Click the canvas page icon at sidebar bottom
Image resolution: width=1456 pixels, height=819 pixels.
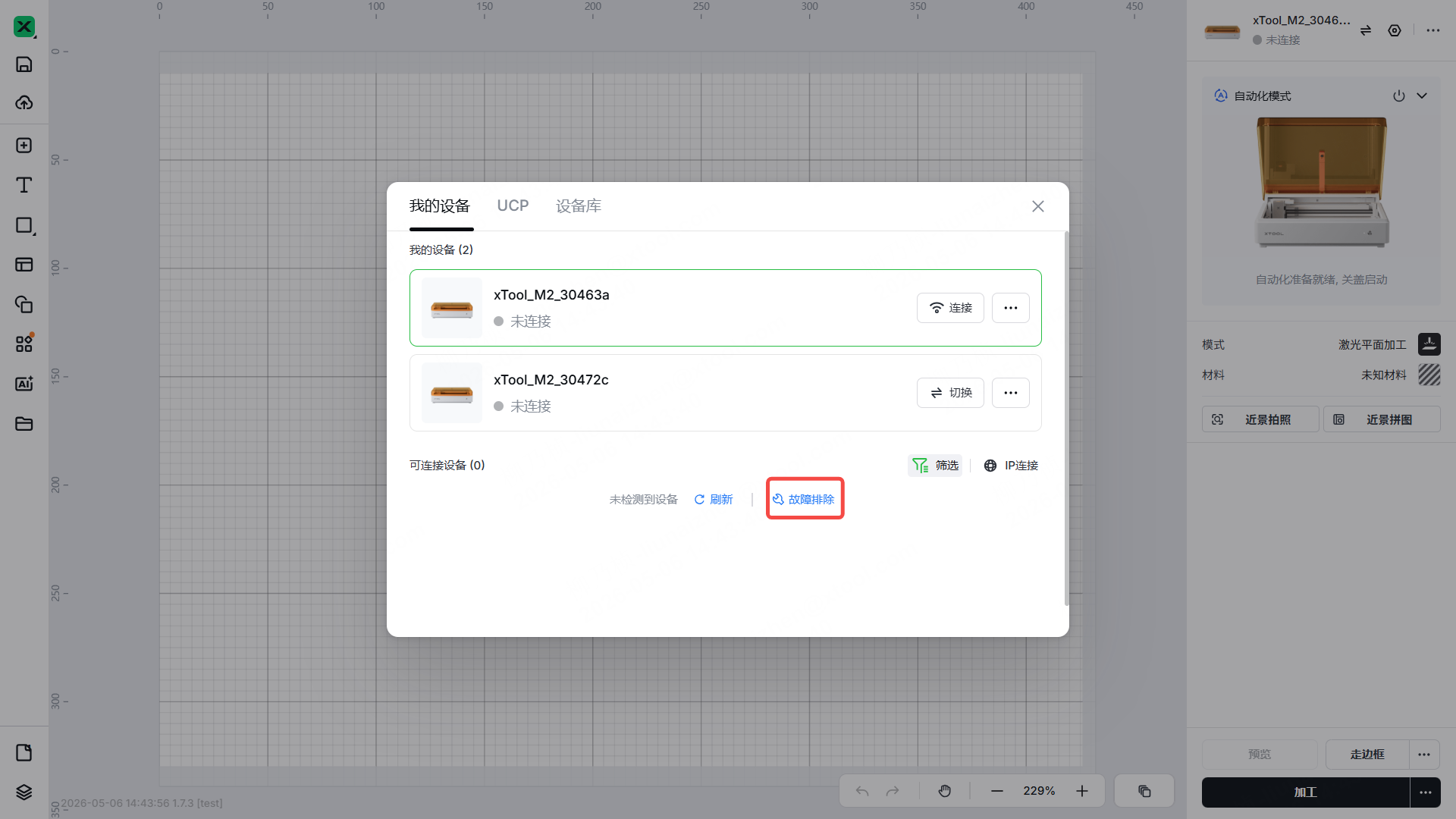(x=24, y=752)
